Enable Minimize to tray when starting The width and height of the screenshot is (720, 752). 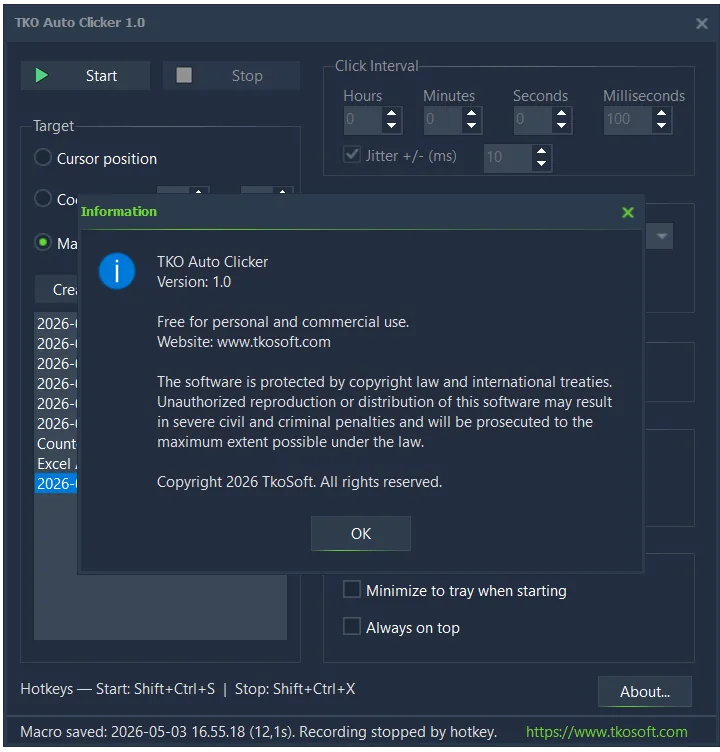[352, 589]
